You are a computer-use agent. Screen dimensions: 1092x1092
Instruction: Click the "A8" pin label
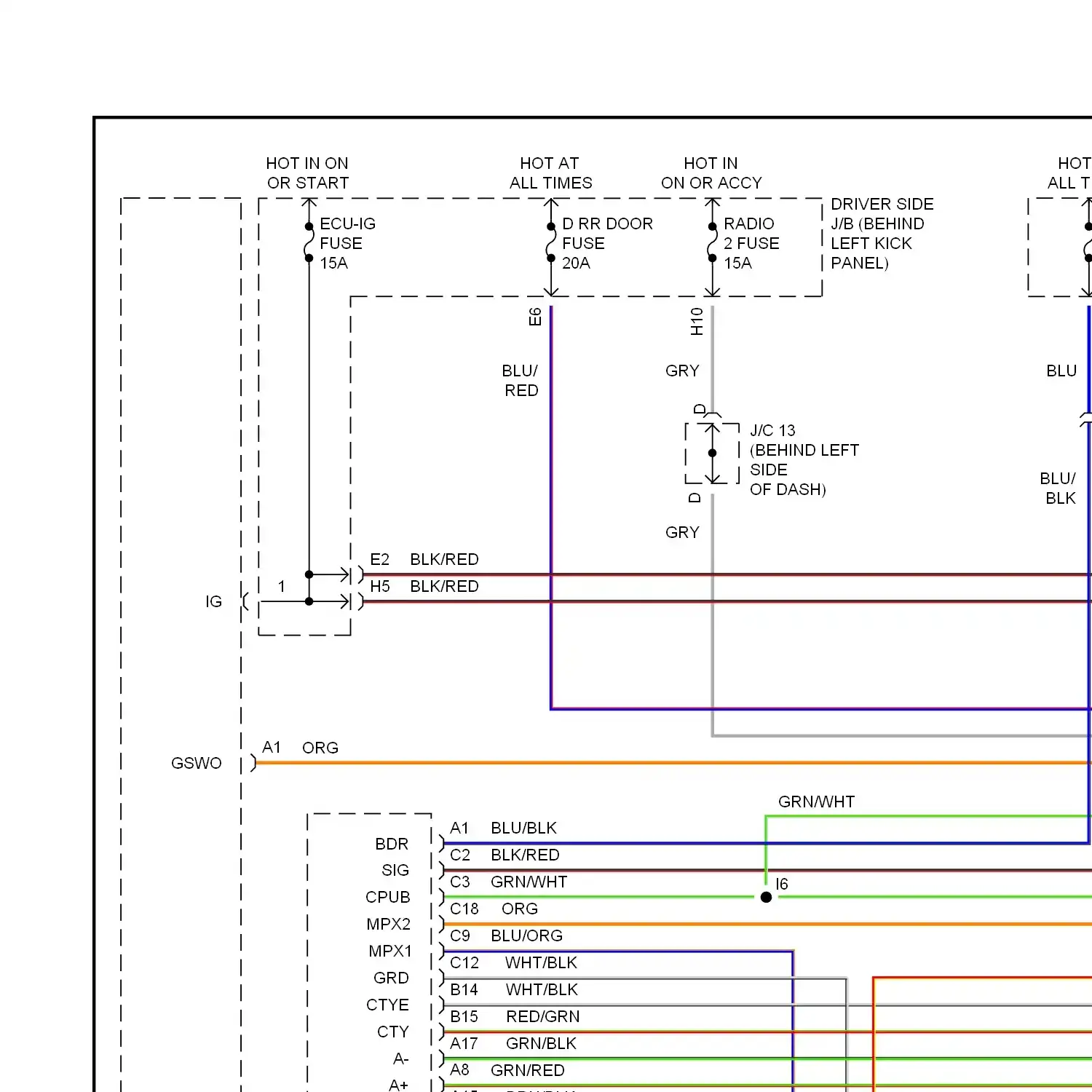coord(459,1070)
